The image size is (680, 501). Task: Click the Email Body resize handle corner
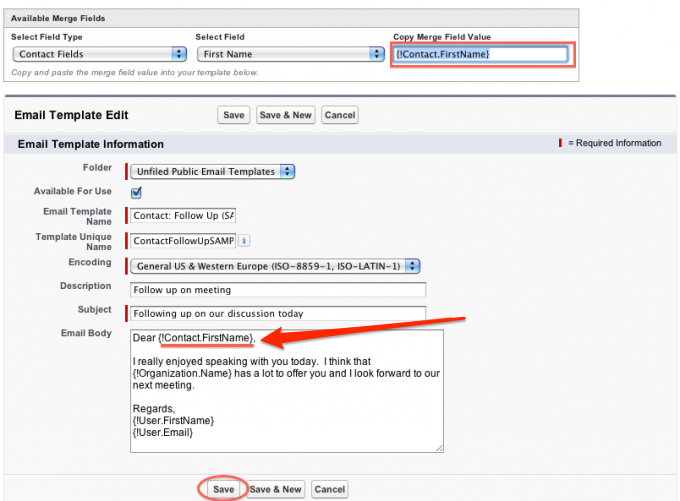click(439, 448)
